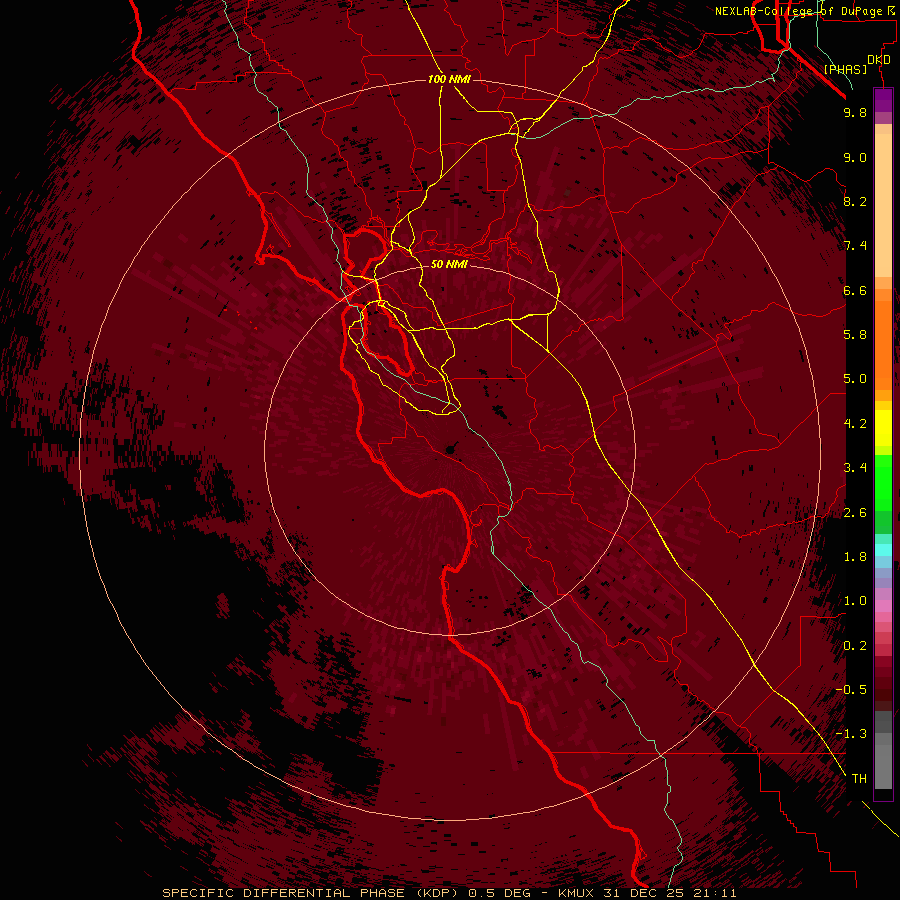Click the (KDP) text in the caption
The width and height of the screenshot is (900, 900).
437,893
